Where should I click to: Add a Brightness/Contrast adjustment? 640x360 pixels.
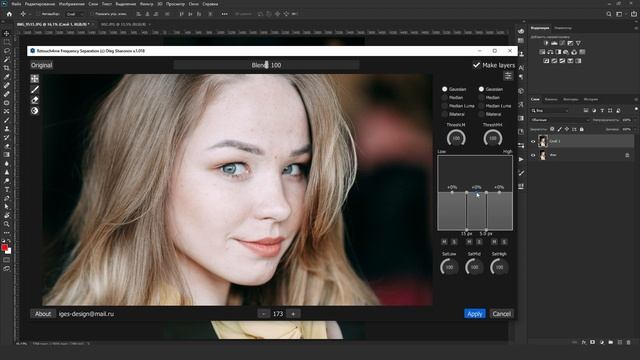546,43
